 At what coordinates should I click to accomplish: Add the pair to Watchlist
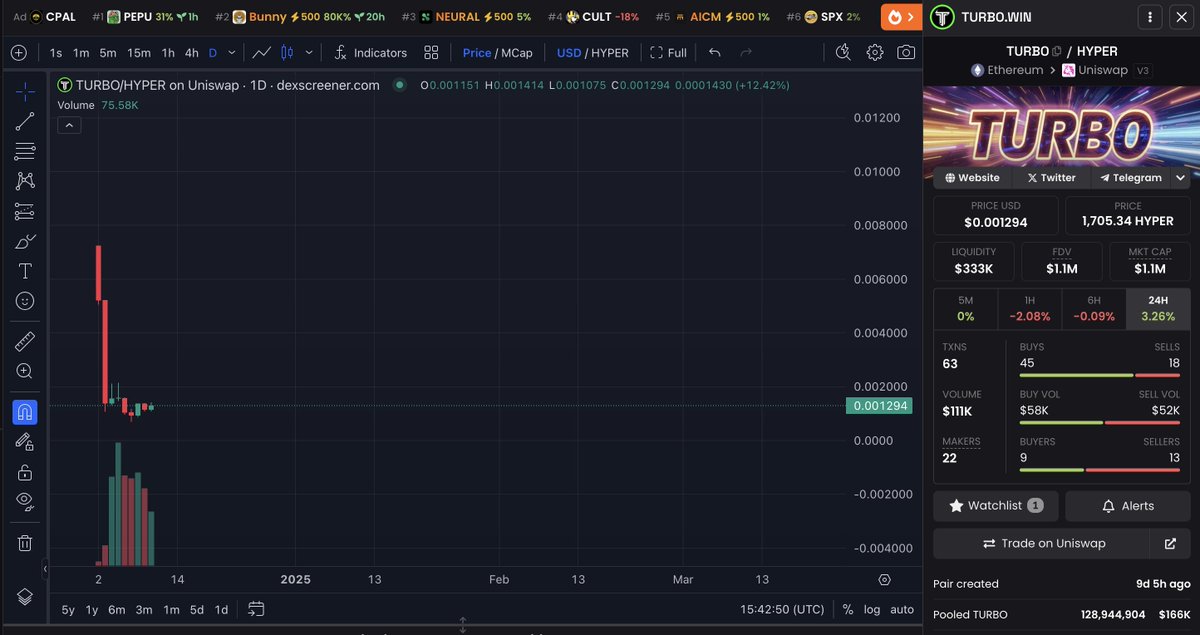[x=995, y=506]
